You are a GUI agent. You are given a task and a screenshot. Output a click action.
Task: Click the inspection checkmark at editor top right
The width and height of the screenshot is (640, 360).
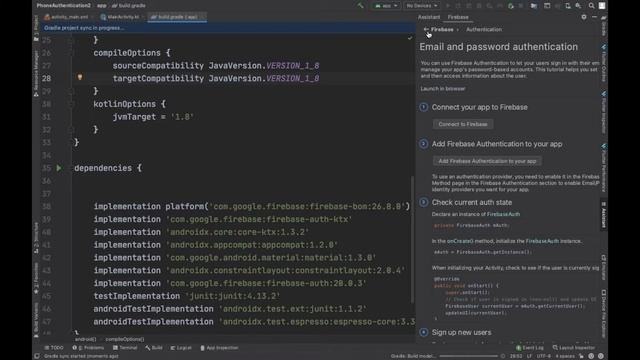click(x=409, y=38)
